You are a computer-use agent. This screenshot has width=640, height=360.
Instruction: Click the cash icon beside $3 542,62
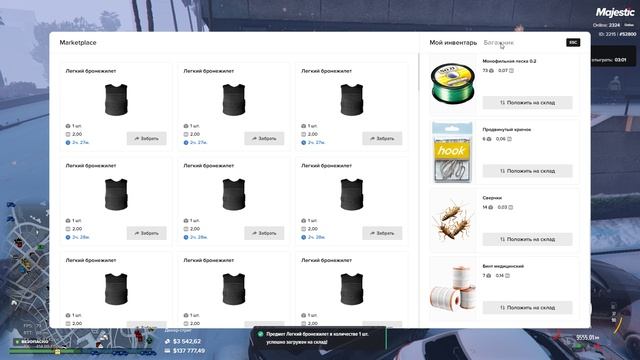coord(167,341)
